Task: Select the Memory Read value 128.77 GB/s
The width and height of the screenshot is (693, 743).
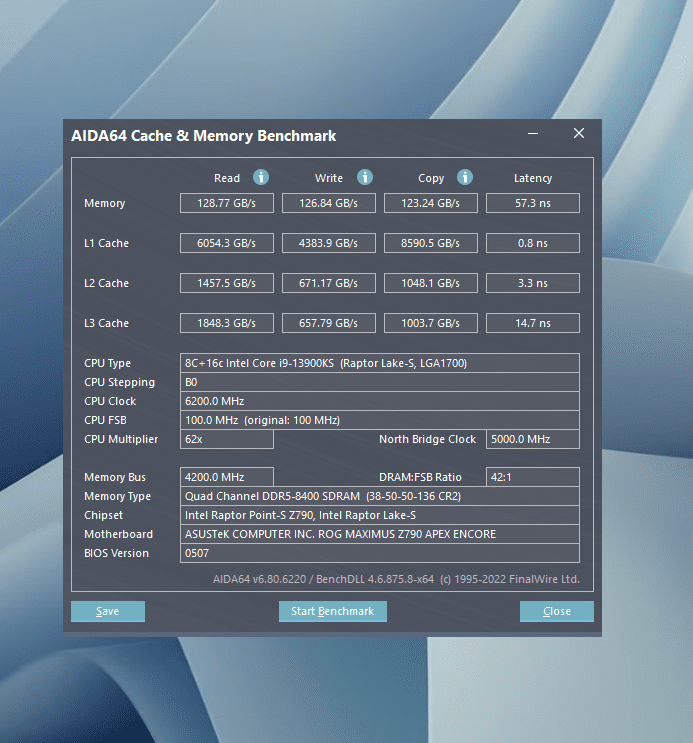Action: 227,203
